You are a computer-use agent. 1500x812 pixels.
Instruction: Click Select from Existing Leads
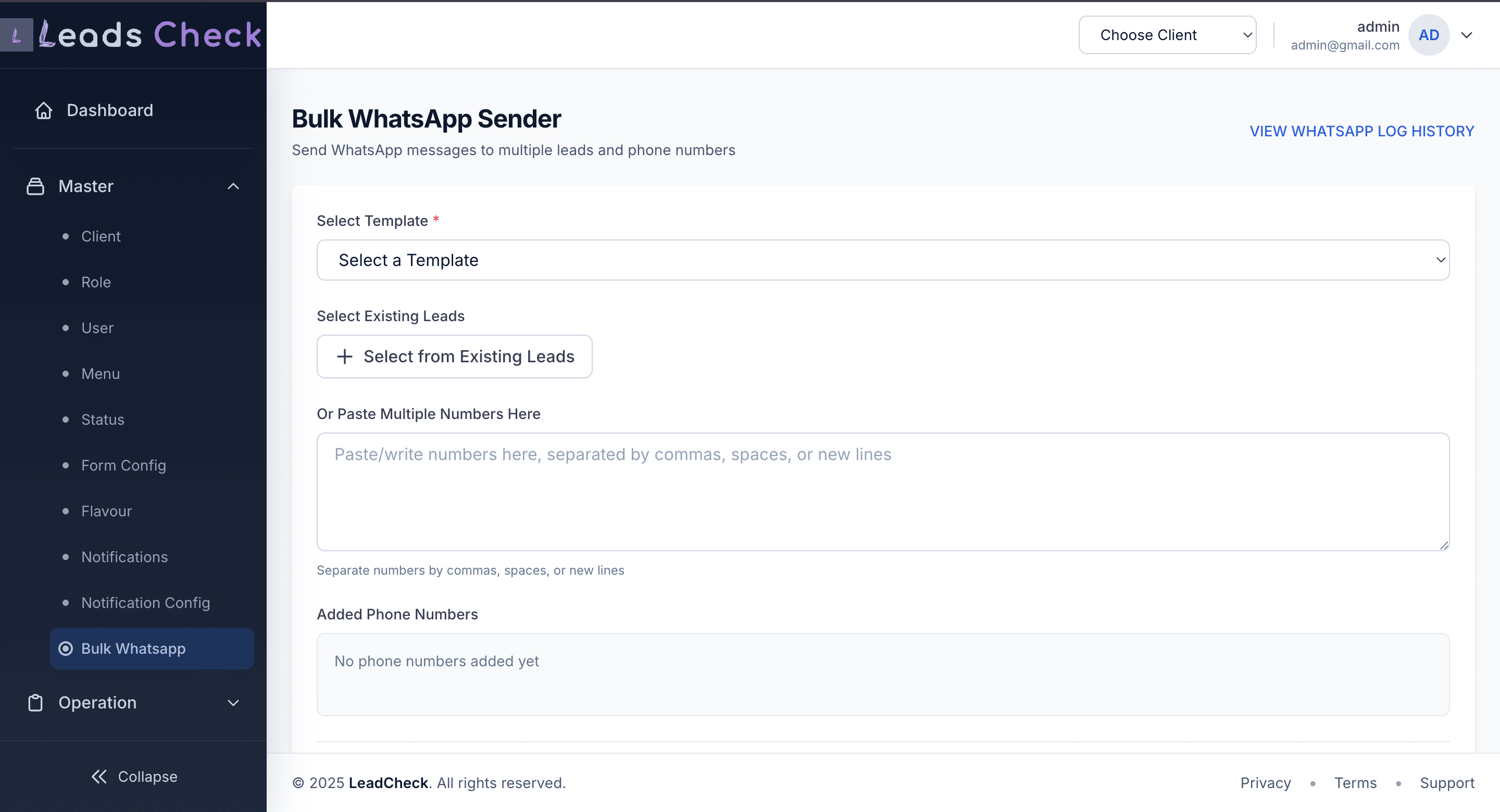(455, 356)
